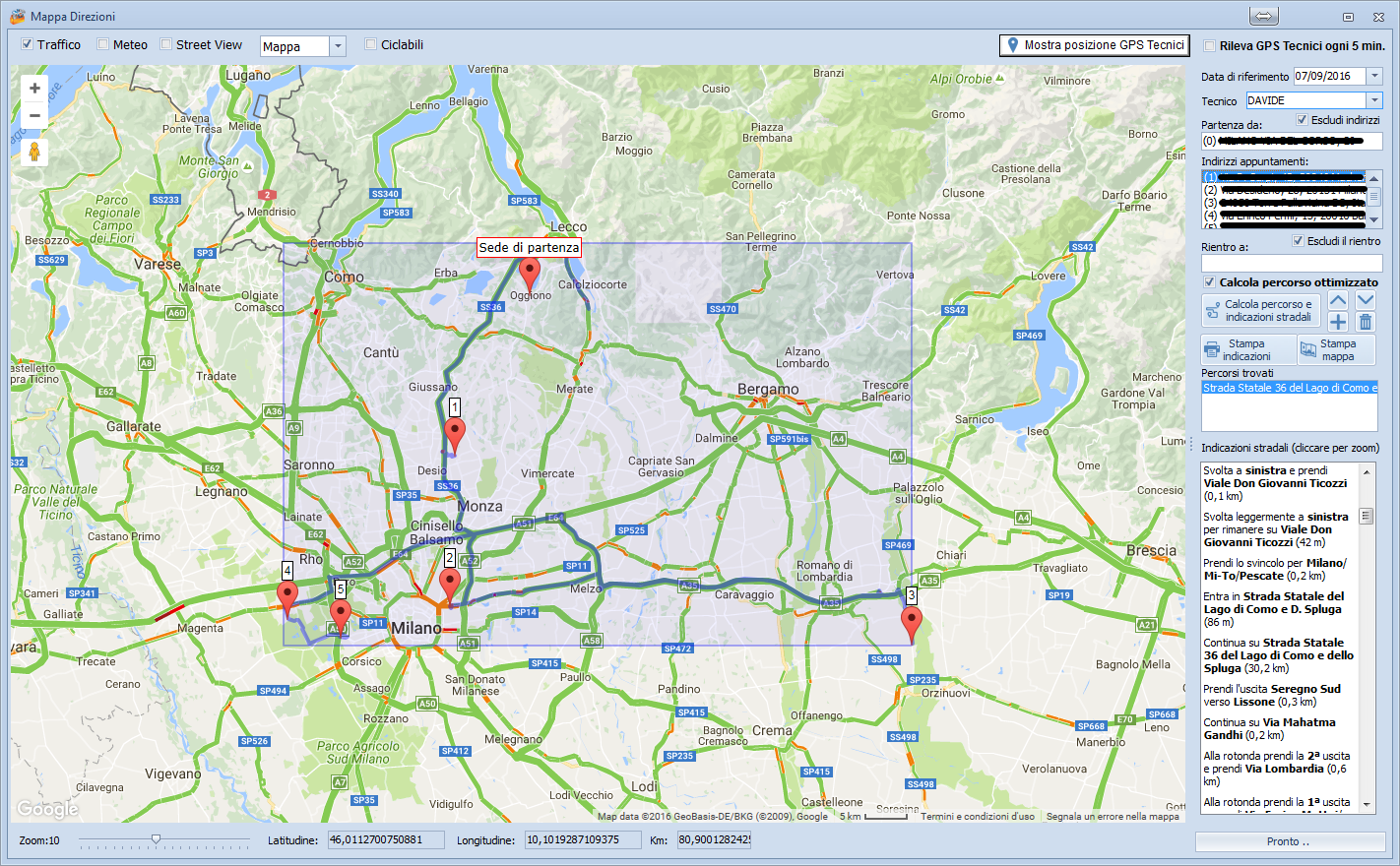Select appointment address number (1) in list

[1285, 177]
